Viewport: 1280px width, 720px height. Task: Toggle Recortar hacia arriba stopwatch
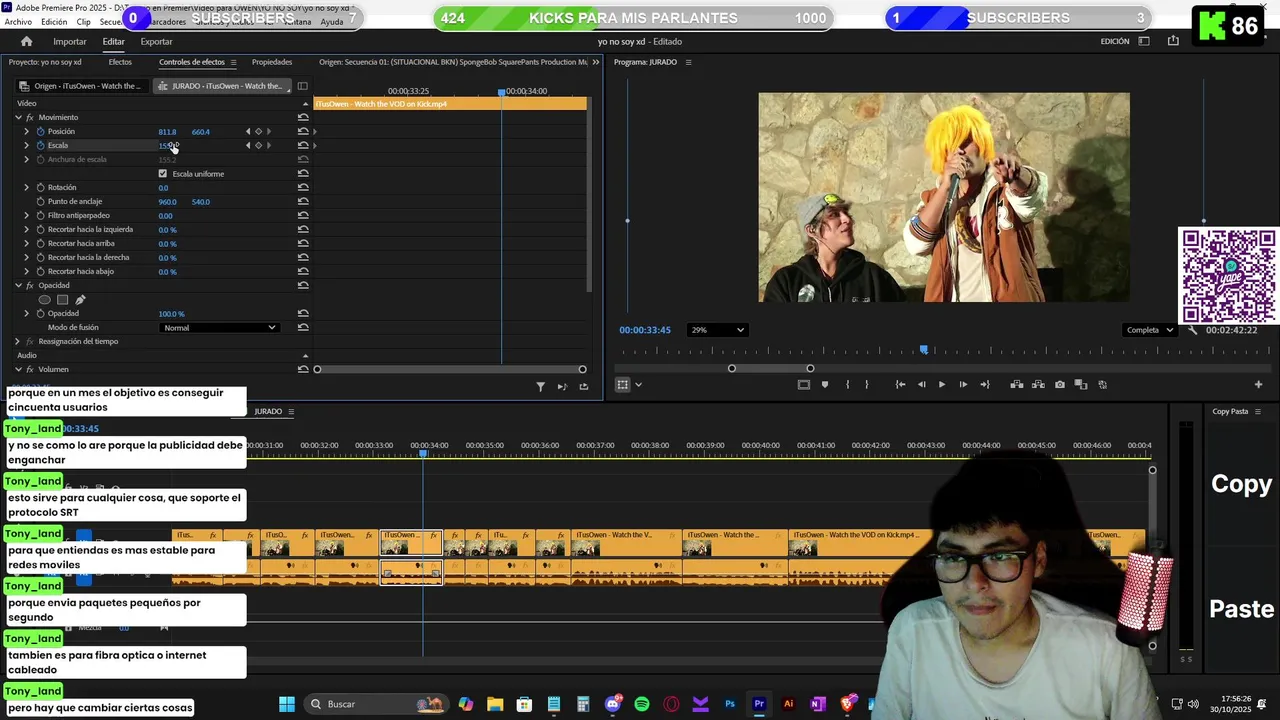(41, 243)
